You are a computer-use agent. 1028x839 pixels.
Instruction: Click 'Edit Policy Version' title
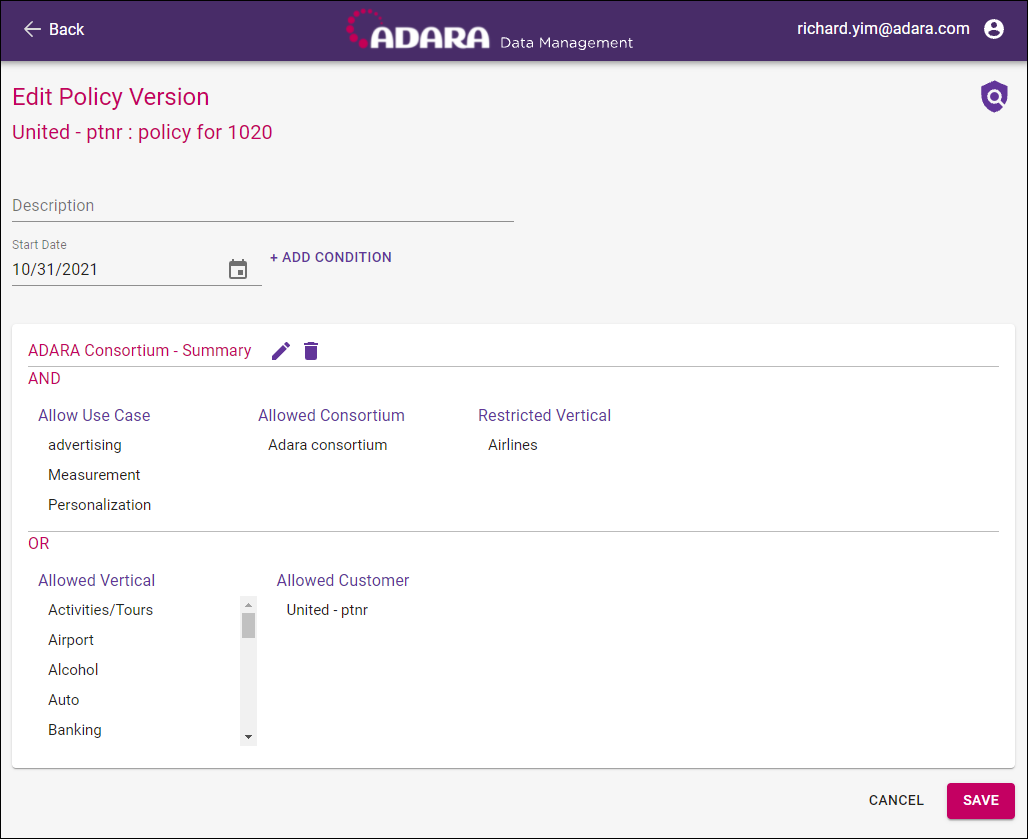click(x=110, y=97)
